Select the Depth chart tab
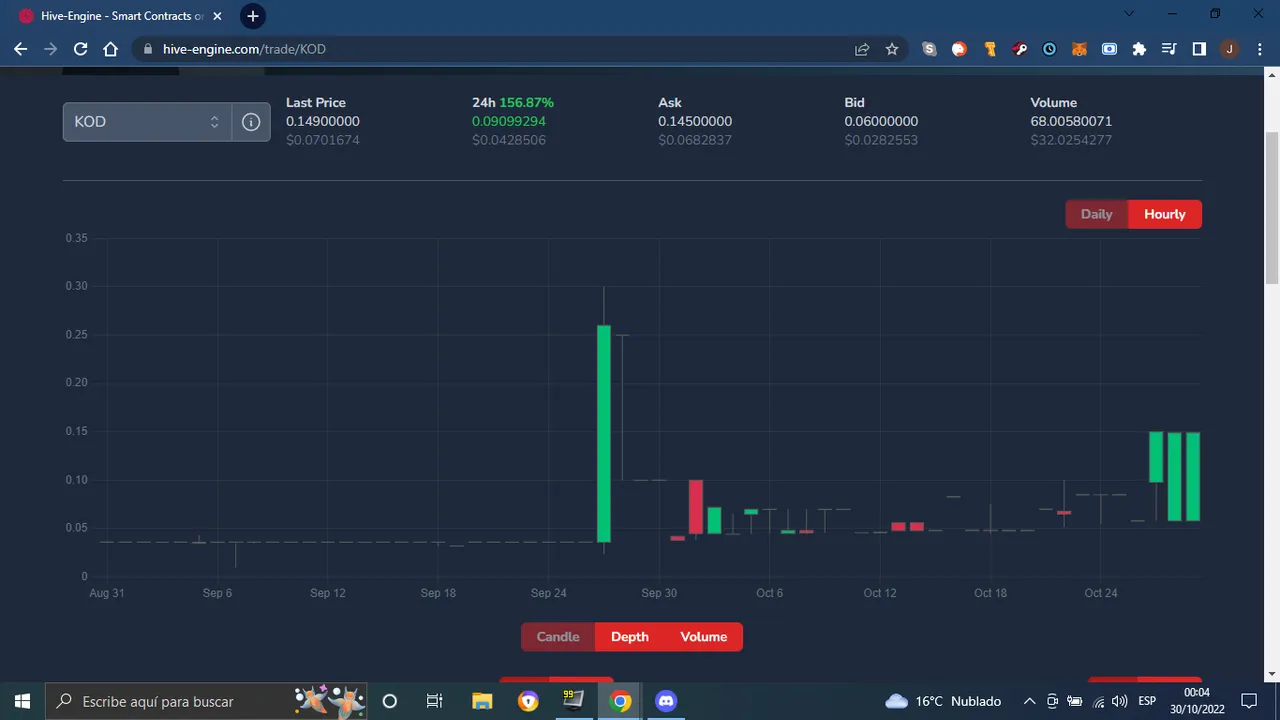The width and height of the screenshot is (1280, 720). point(630,637)
